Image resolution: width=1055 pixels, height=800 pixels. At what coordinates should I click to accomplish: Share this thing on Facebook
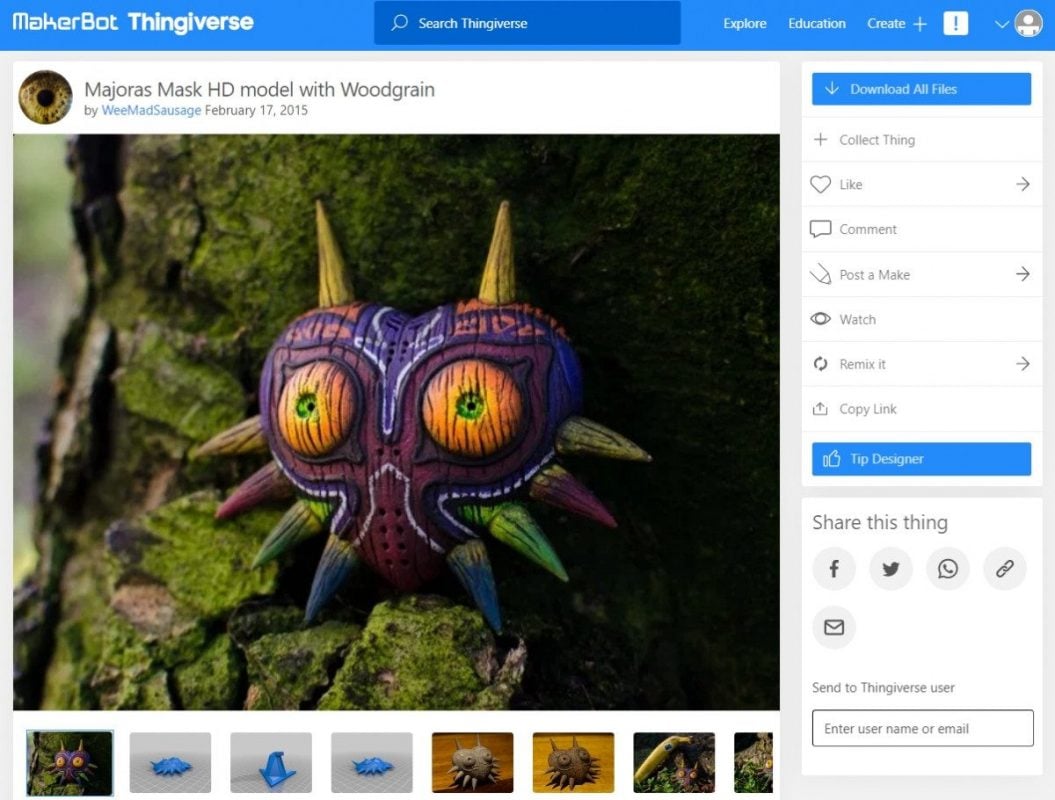834,569
